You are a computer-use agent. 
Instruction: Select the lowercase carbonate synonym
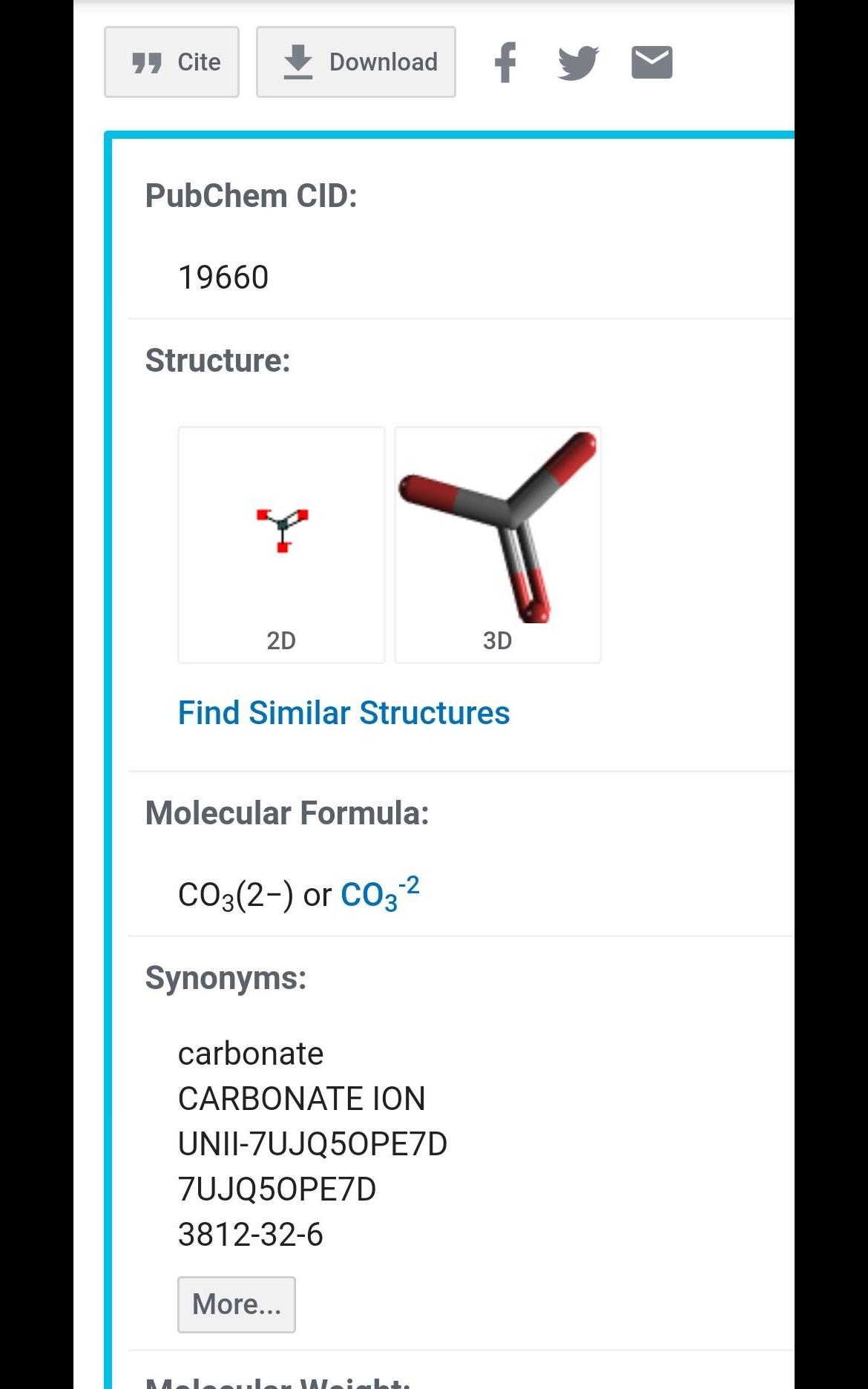(251, 1054)
